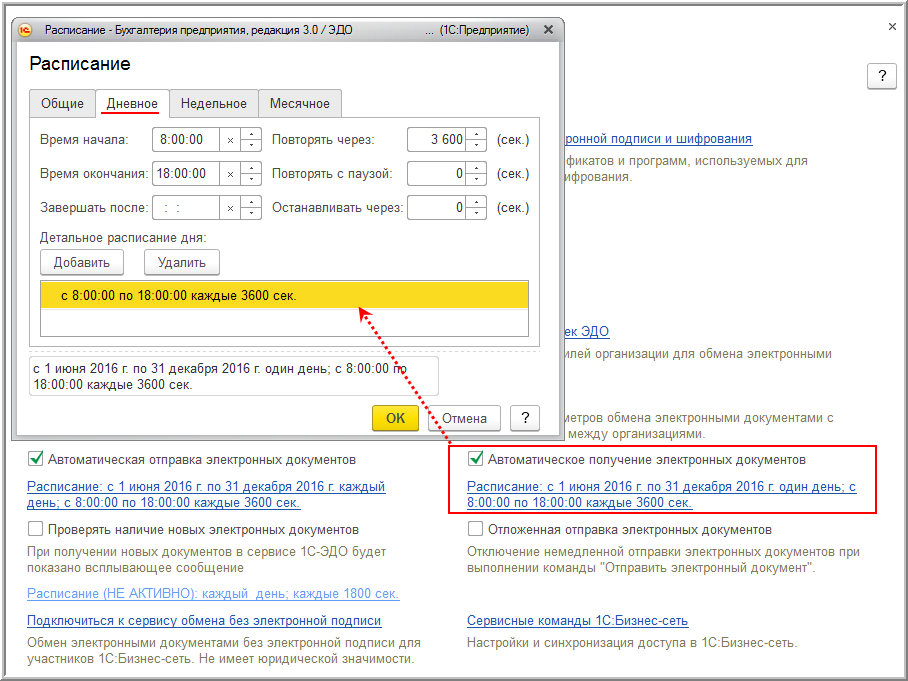Image resolution: width=908 pixels, height=681 pixels.
Task: Increase Останавливать через value with up arrow
Action: [x=476, y=202]
